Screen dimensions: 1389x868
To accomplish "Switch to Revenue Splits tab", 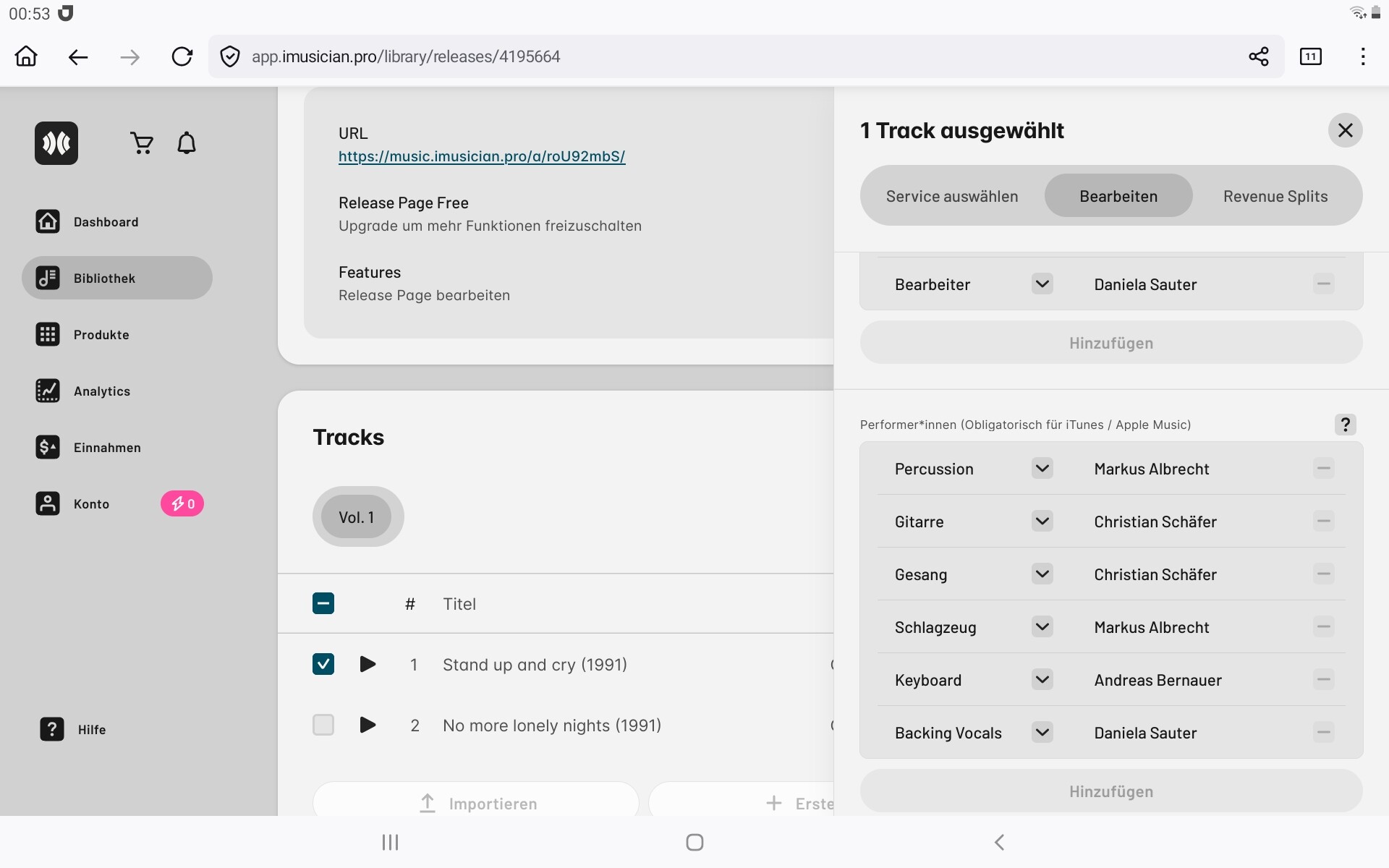I will [1275, 196].
